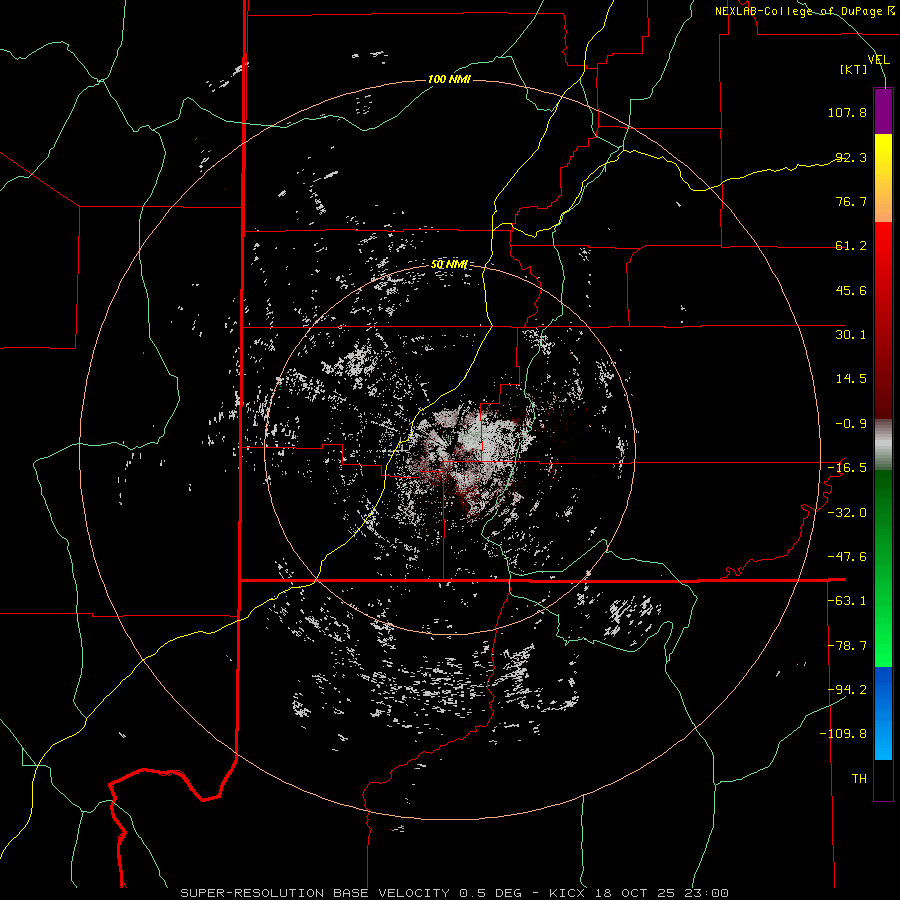Viewport: 900px width, 900px height.
Task: Click the 45.6 scale value
Action: (x=851, y=290)
